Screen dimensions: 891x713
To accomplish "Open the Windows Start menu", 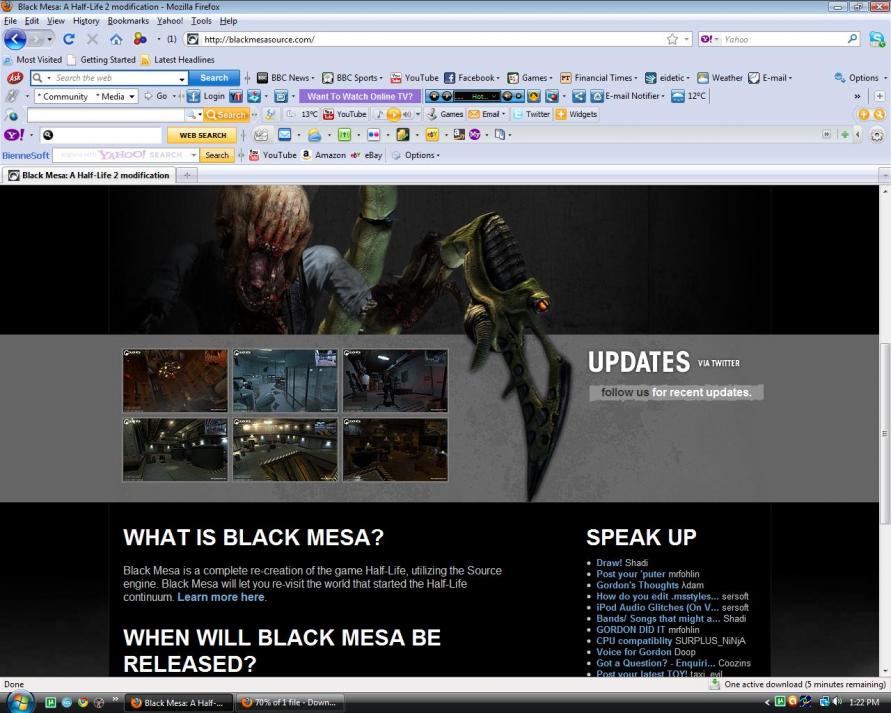I will [20, 701].
